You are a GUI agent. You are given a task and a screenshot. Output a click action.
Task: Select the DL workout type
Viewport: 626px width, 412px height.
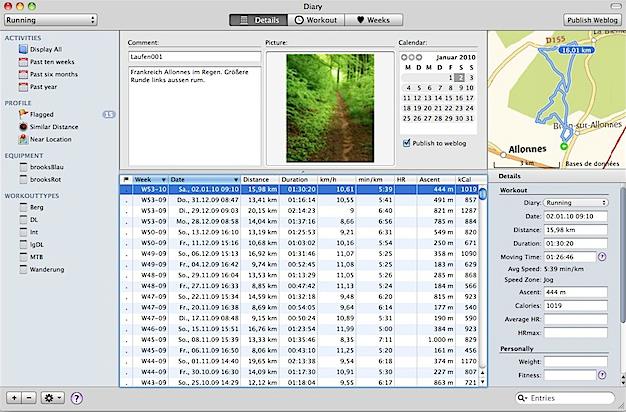click(29, 220)
